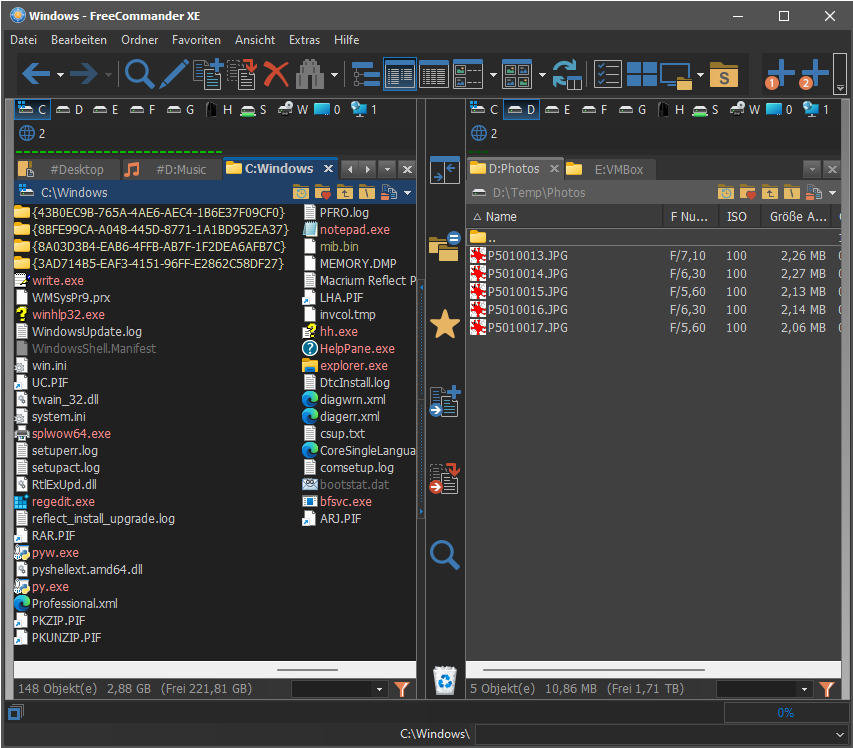Sort by the Name column header
This screenshot has width=853, height=748.
[x=565, y=217]
